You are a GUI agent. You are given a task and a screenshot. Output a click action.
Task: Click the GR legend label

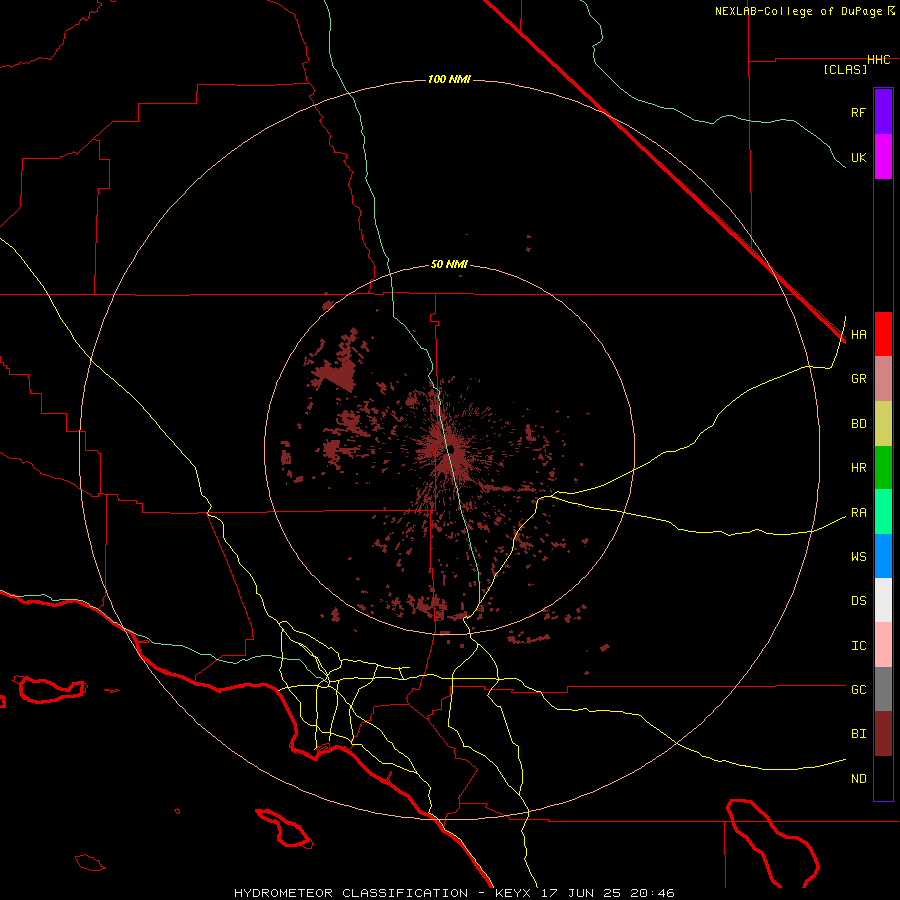[x=858, y=379]
